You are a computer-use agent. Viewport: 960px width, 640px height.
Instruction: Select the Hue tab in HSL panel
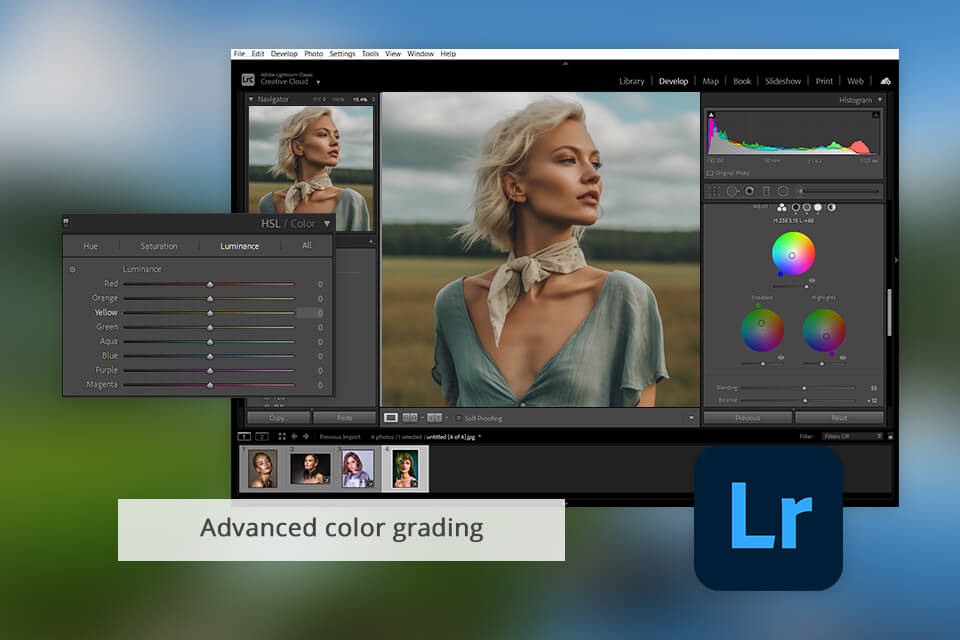click(91, 246)
